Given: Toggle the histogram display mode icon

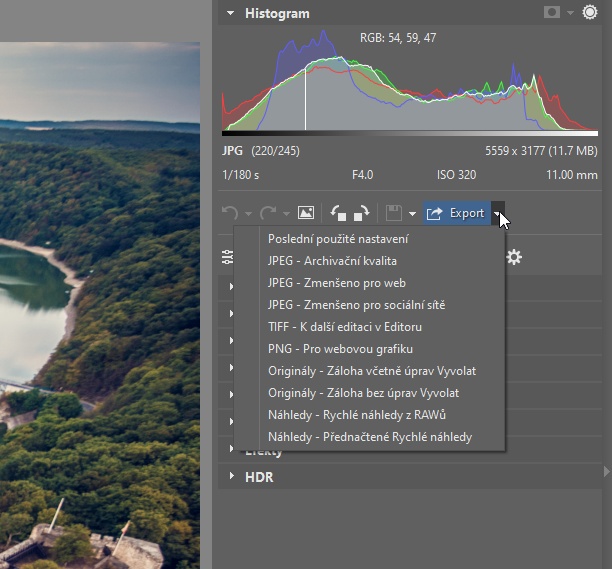Looking at the screenshot, I should [552, 12].
